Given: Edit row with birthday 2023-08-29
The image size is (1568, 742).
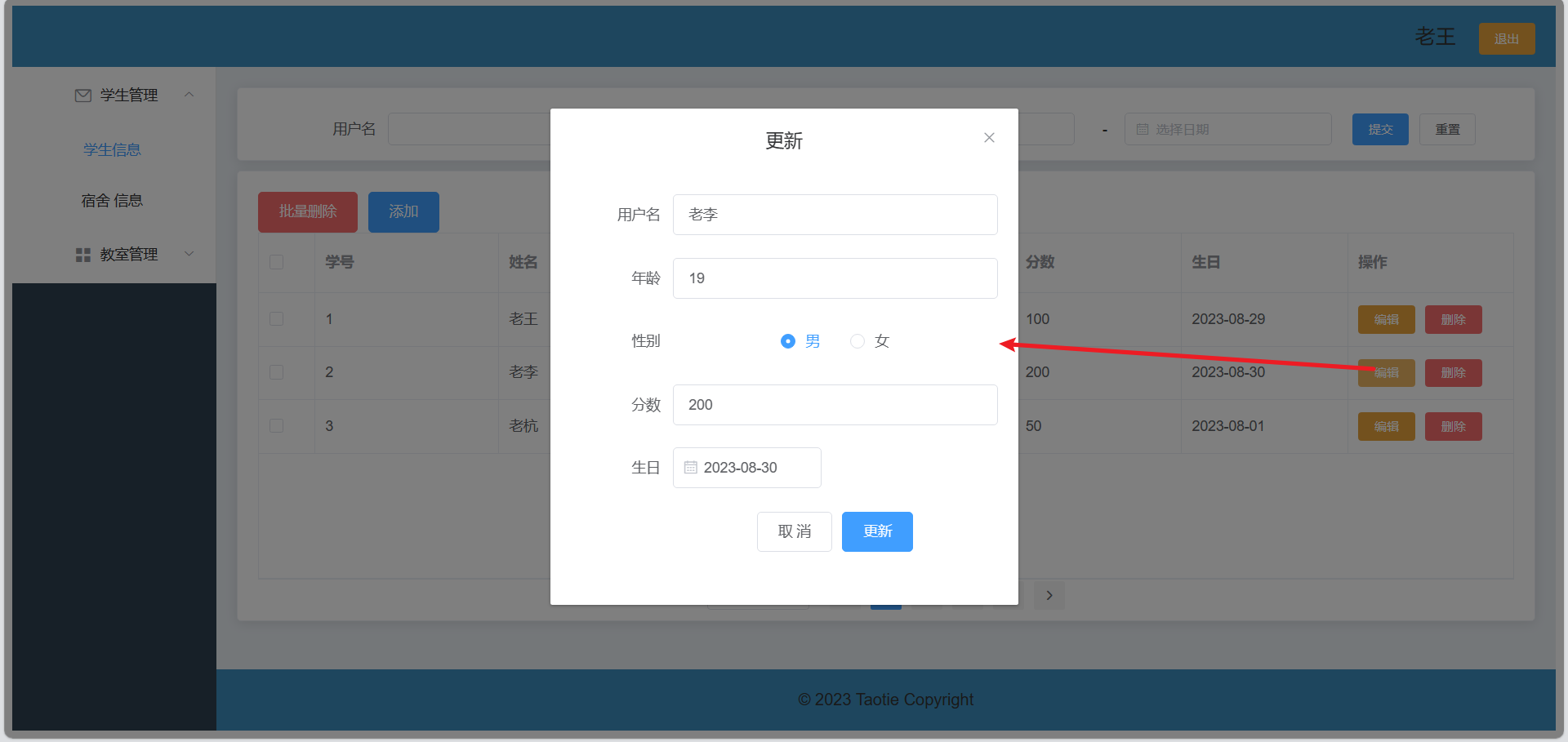Looking at the screenshot, I should 1386,320.
